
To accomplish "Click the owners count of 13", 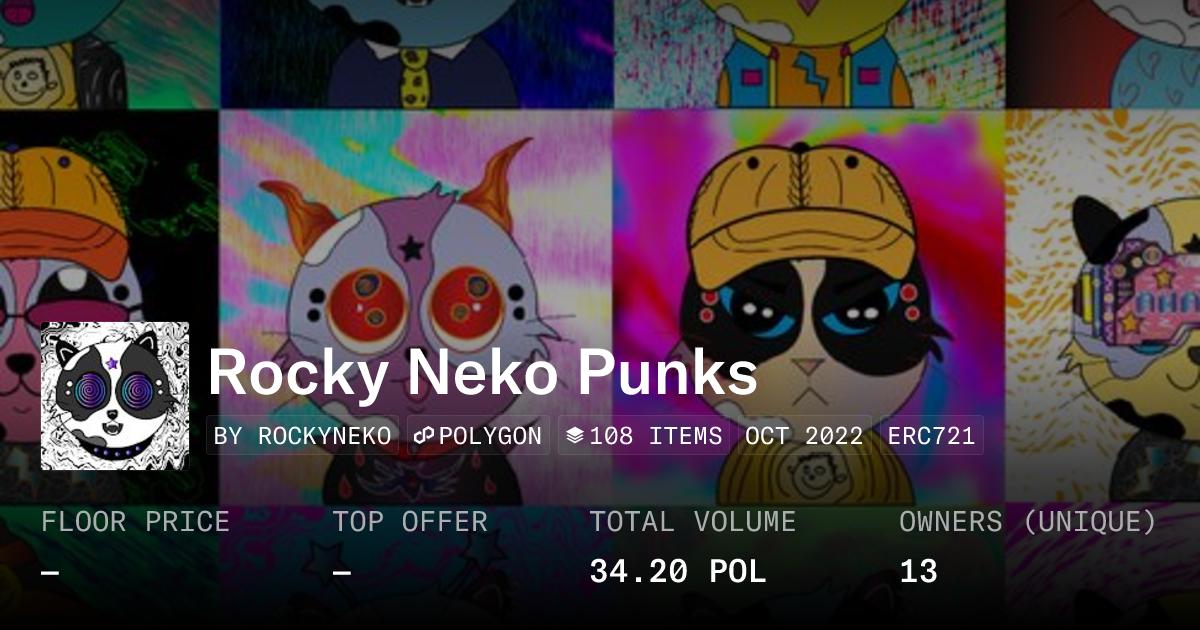I will (918, 572).
